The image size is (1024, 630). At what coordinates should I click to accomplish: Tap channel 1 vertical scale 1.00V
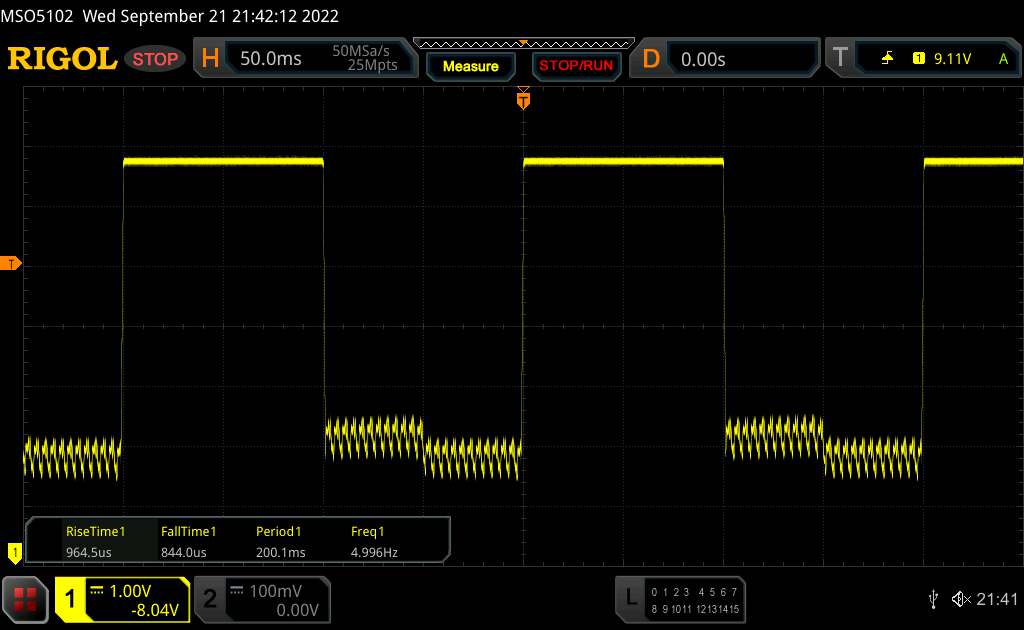[130, 591]
